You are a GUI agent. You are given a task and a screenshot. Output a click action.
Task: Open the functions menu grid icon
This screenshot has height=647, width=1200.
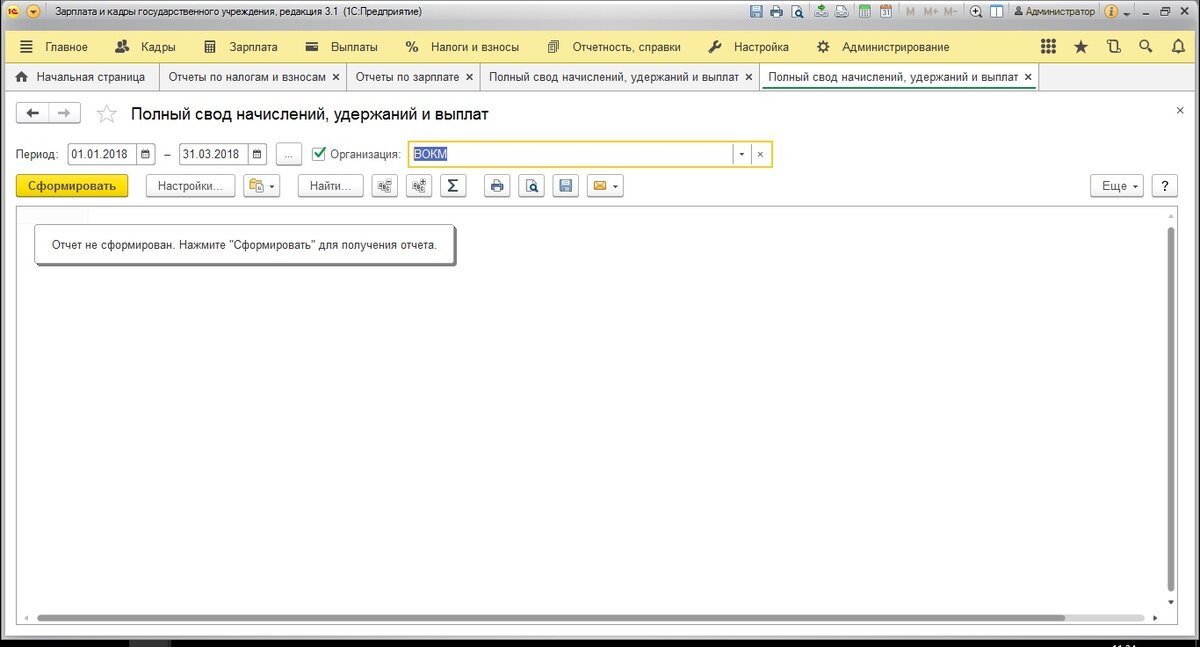point(1048,47)
